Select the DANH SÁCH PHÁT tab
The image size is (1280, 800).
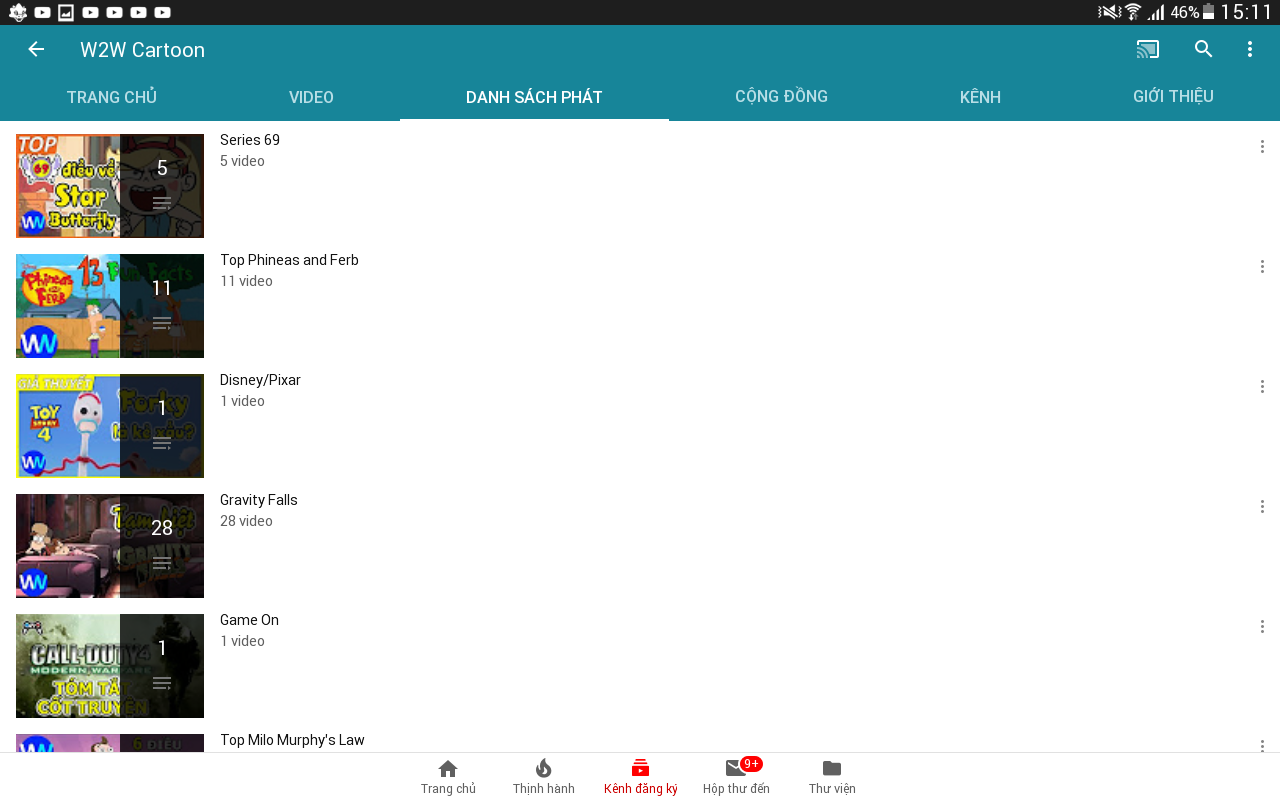pos(534,97)
